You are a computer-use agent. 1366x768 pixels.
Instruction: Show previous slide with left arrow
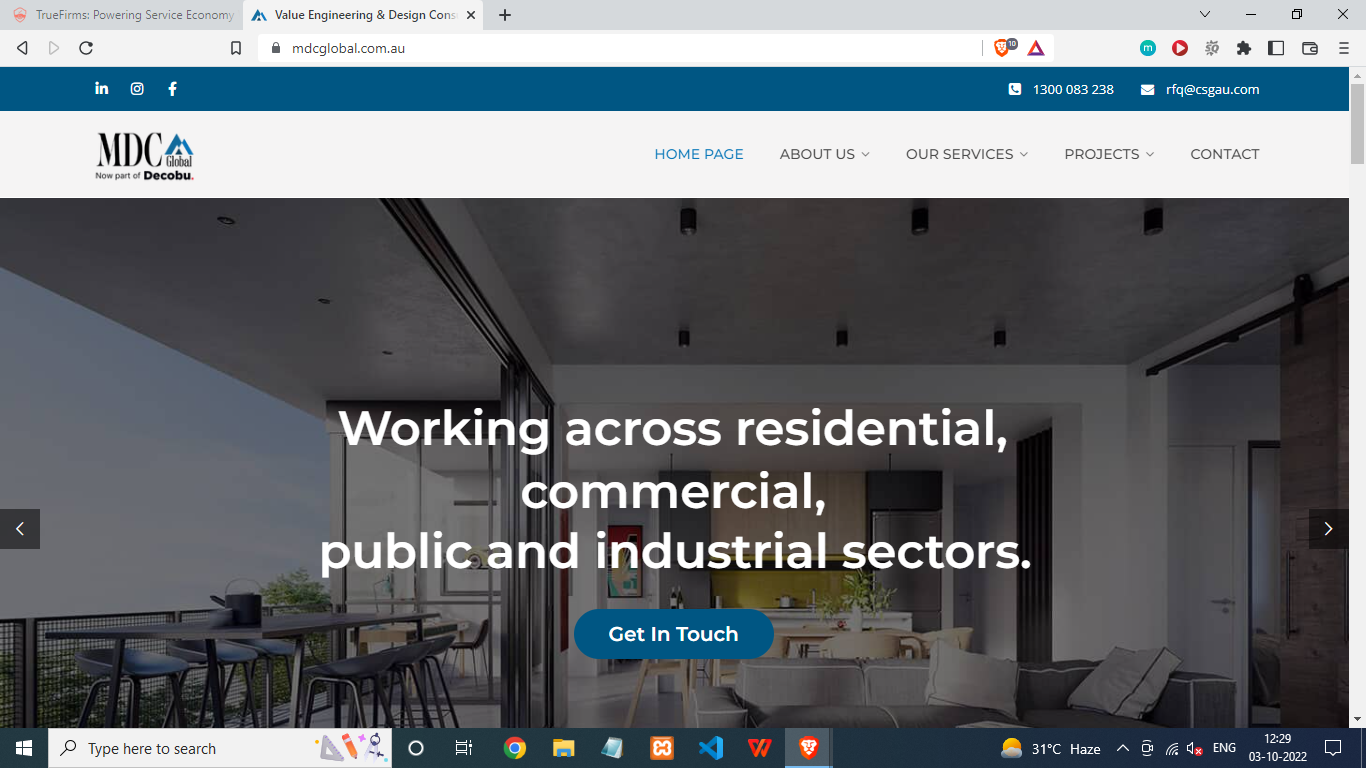coord(20,529)
